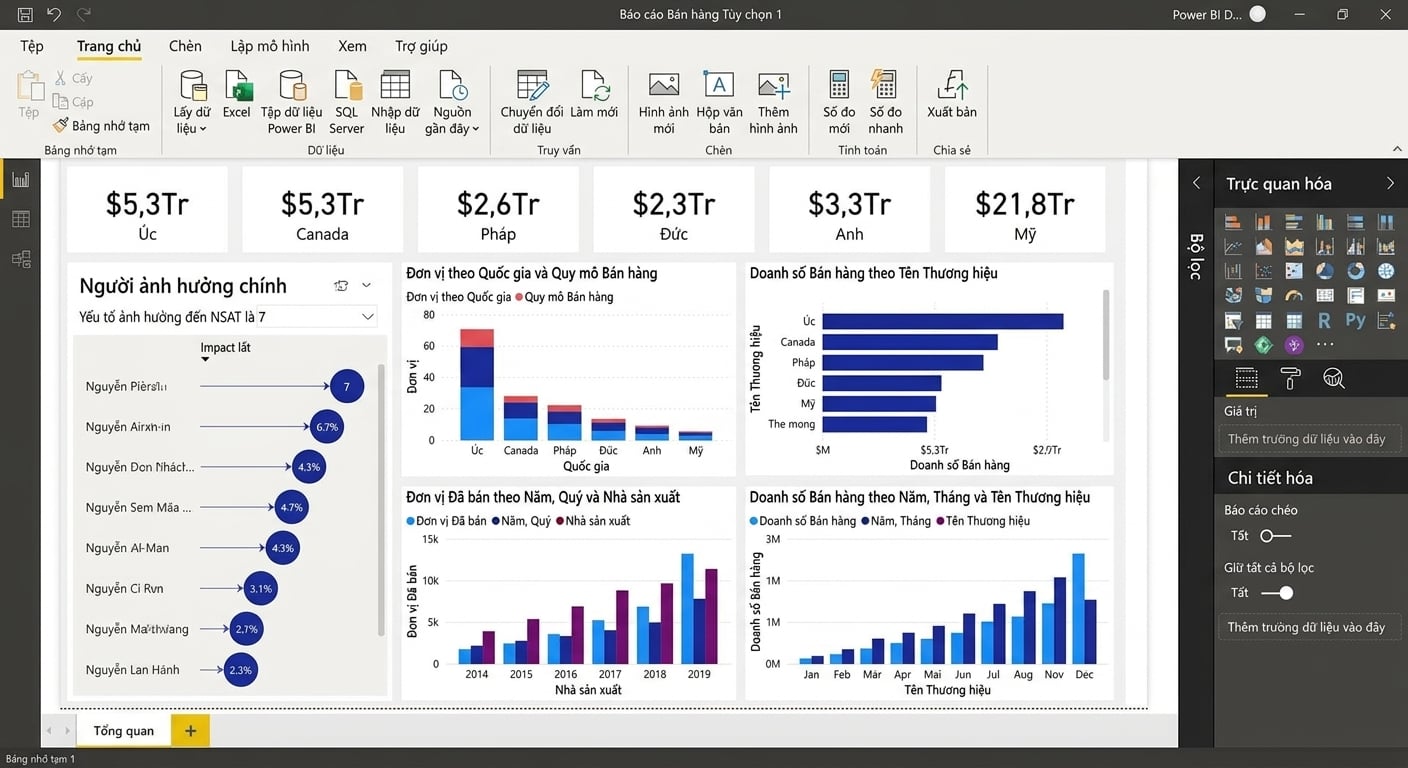Click Quy mô Bán hàng legend entry

coord(564,297)
